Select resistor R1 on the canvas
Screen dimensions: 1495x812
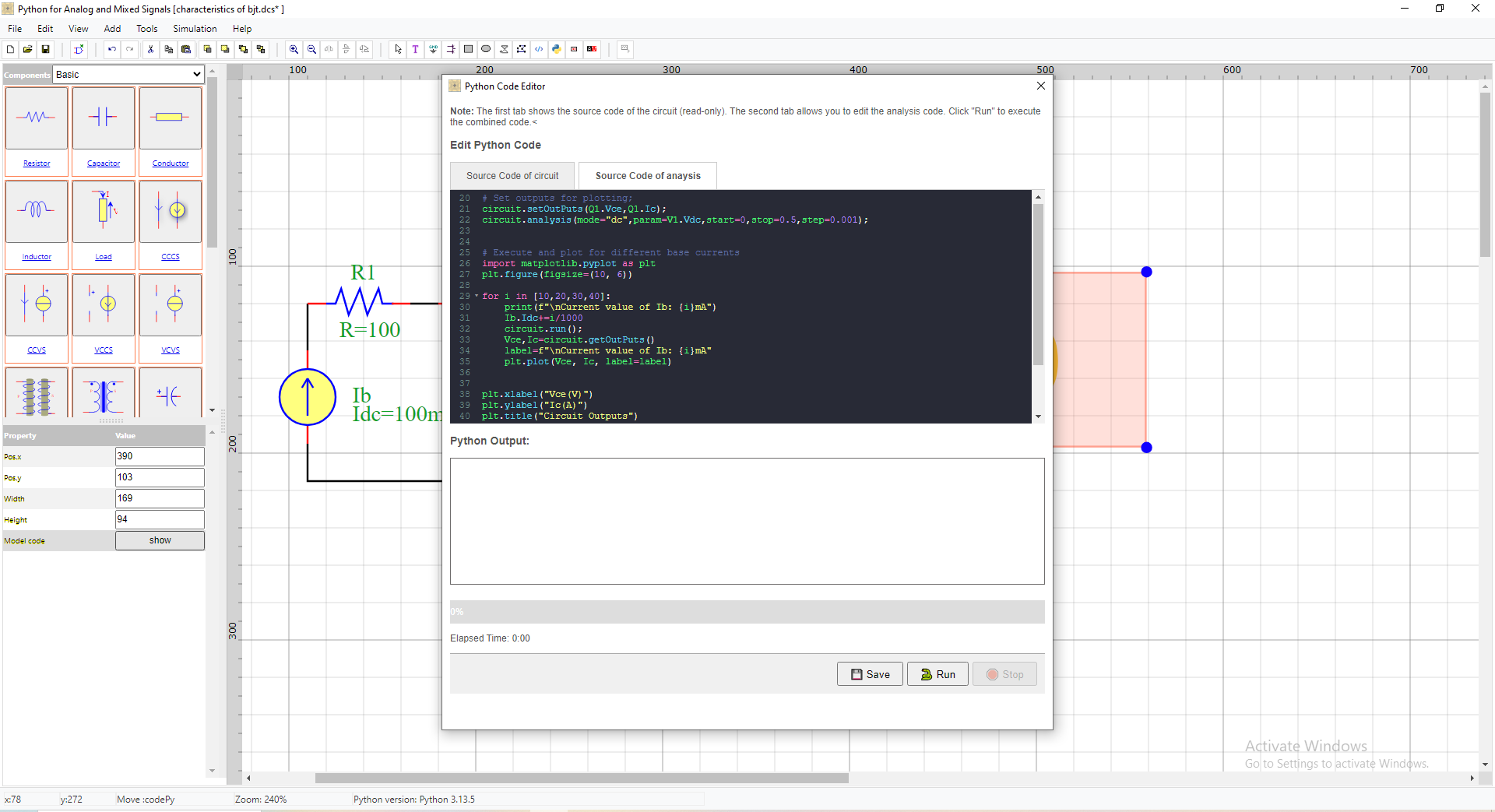point(359,301)
